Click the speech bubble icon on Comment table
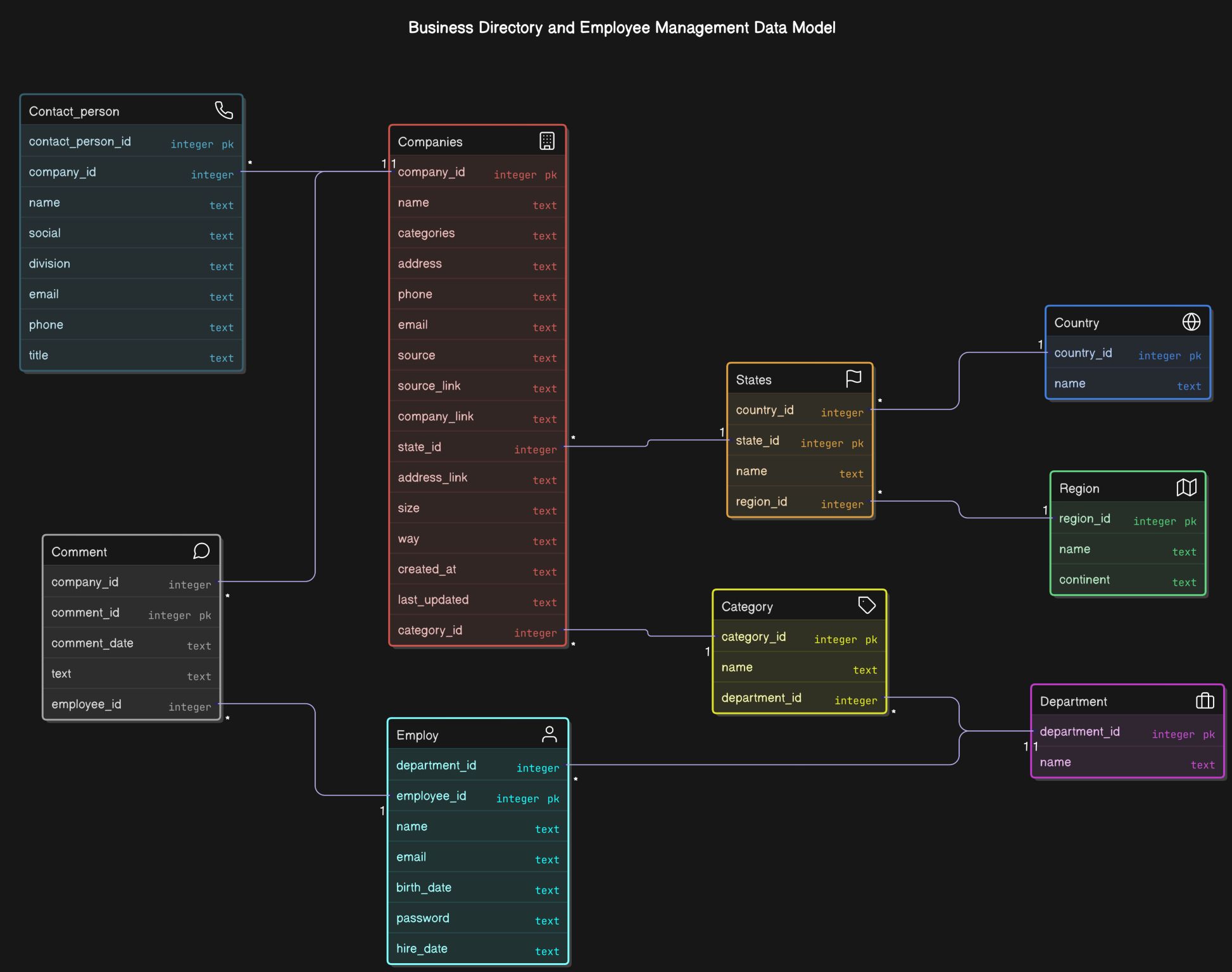The width and height of the screenshot is (1232, 972). [x=201, y=551]
